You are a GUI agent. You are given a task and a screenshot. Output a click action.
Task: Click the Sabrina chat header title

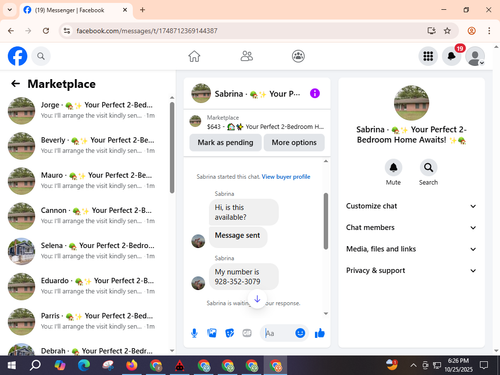pos(257,94)
